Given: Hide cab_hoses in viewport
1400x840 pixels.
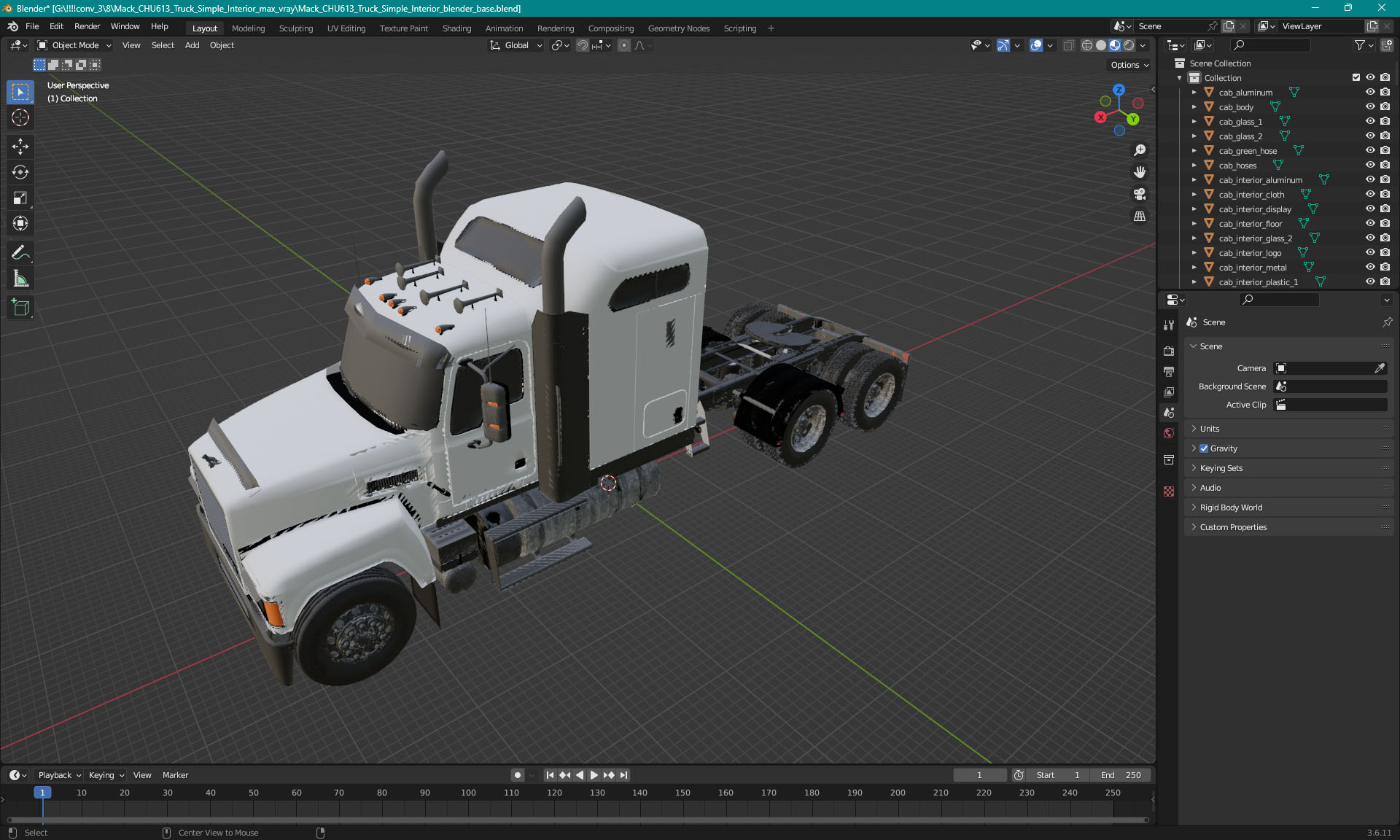Looking at the screenshot, I should [x=1370, y=165].
